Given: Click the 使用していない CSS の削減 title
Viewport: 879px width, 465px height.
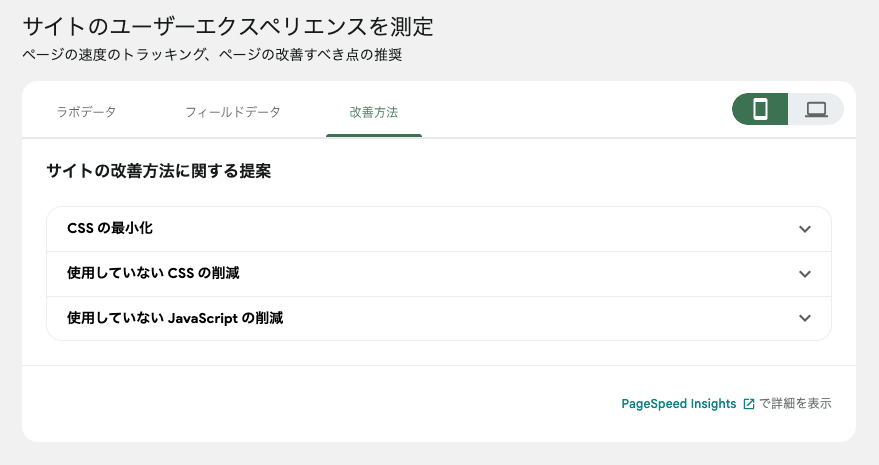Looking at the screenshot, I should 153,274.
